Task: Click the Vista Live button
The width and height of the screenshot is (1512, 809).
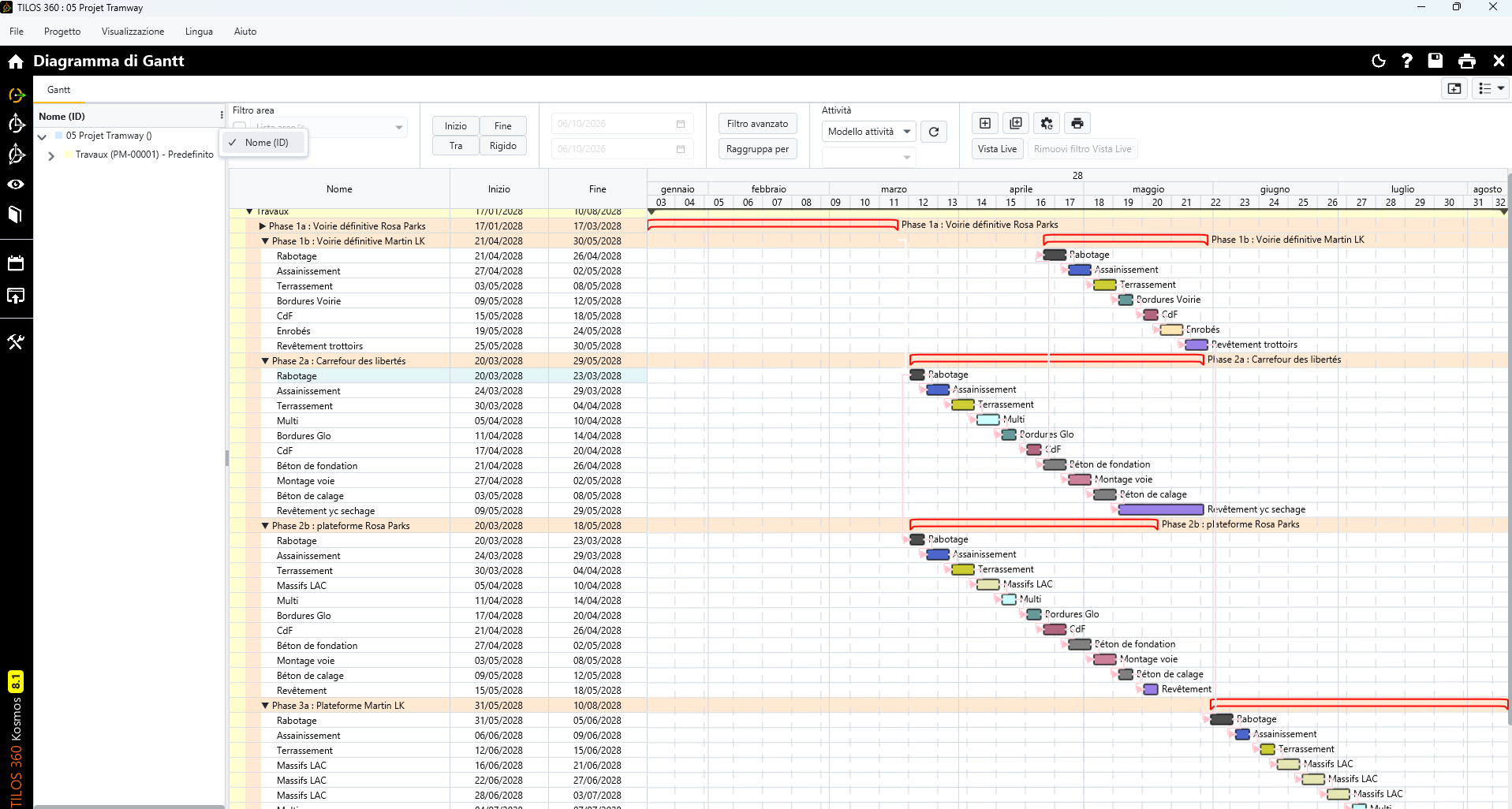Action: pos(997,149)
